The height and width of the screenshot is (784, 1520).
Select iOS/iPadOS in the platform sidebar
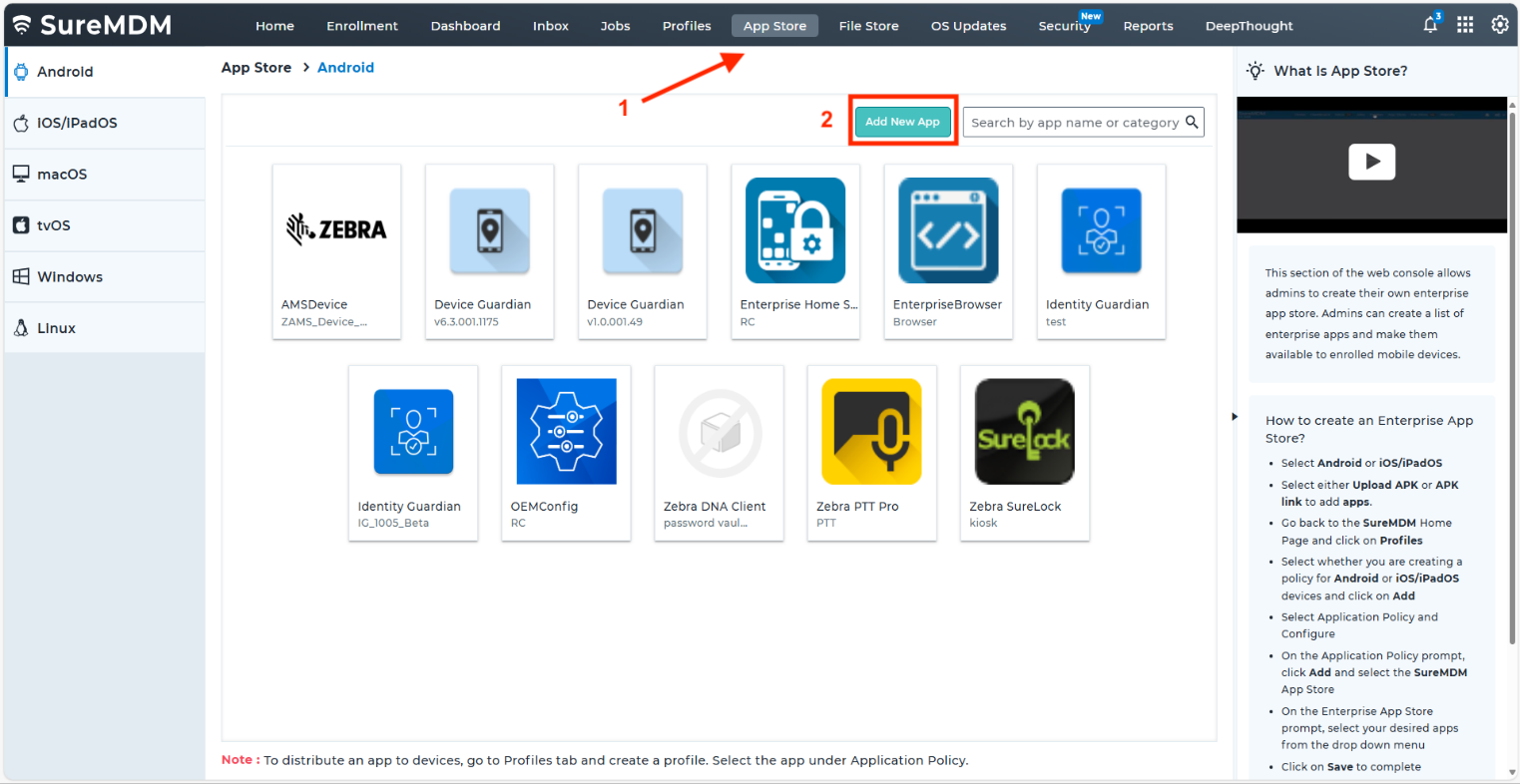[77, 123]
